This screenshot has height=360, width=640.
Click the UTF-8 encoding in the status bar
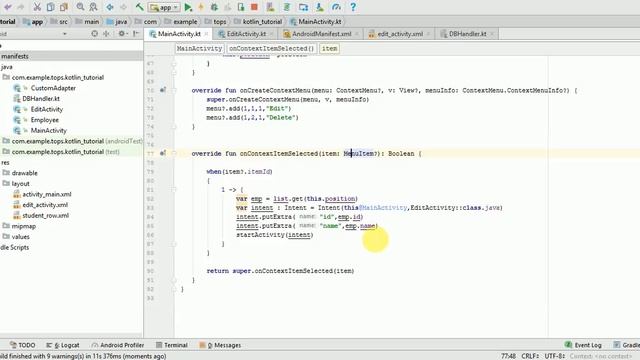pyautogui.click(x=554, y=356)
